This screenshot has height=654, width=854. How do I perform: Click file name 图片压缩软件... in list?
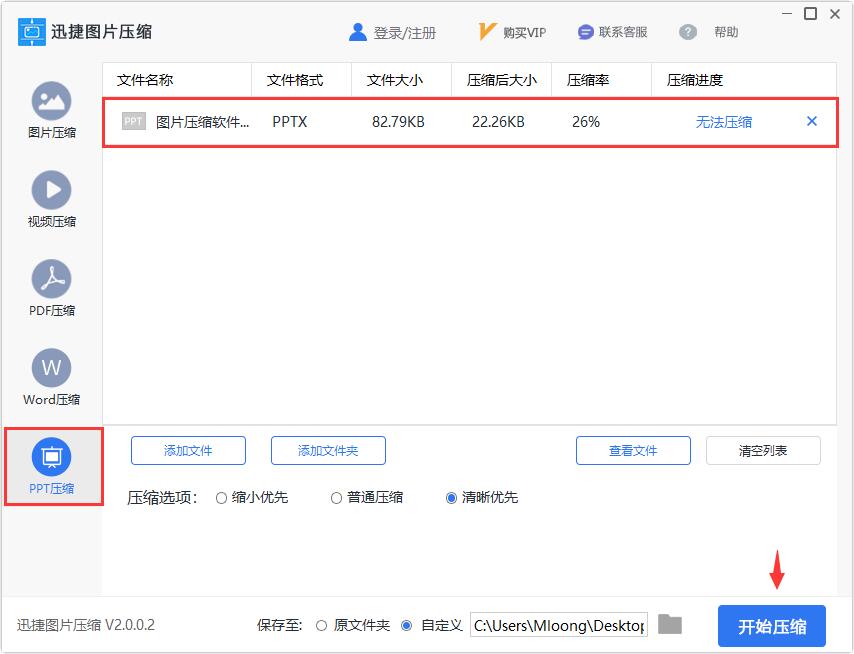202,121
